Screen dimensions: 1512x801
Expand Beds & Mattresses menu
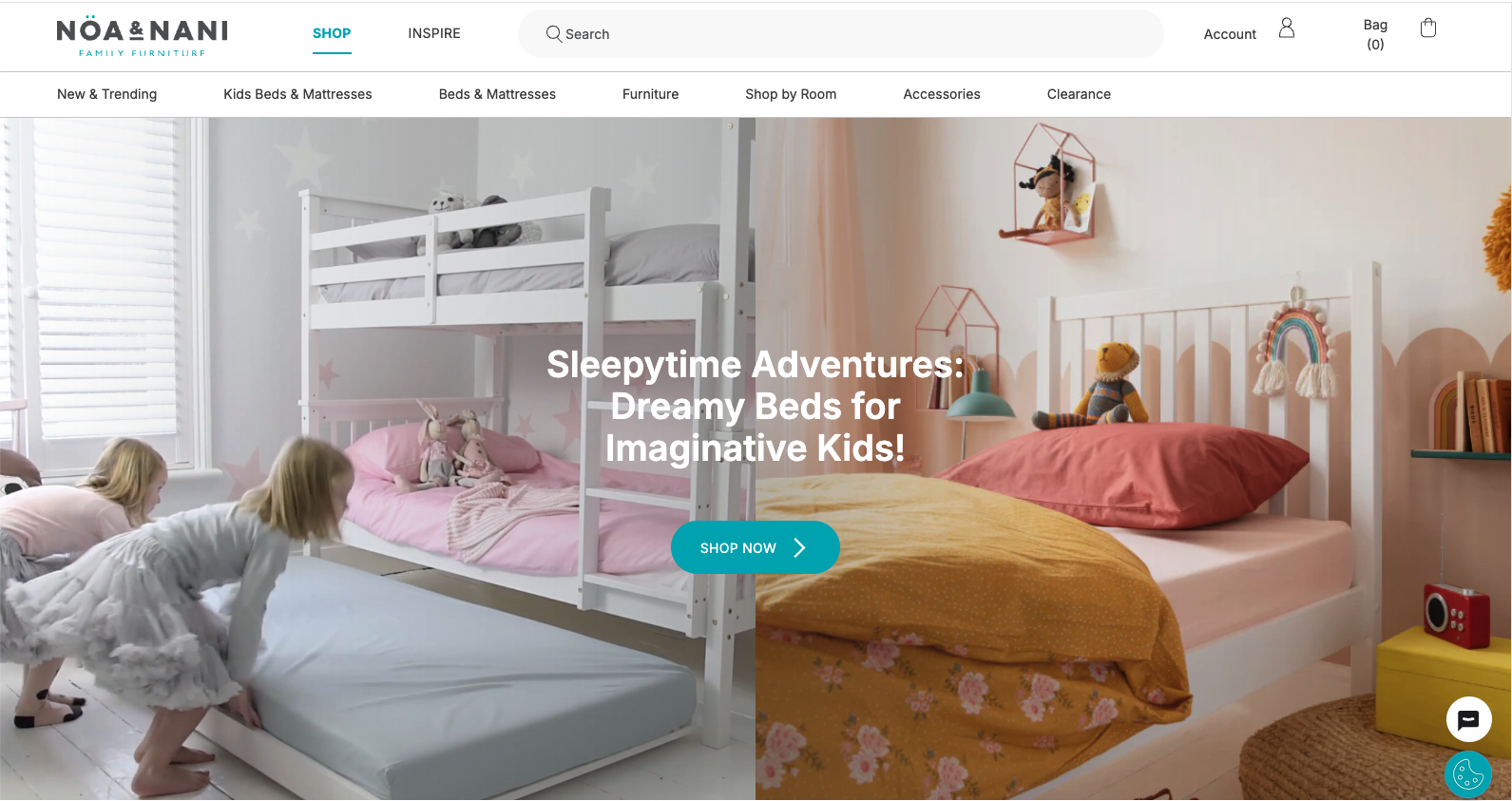pyautogui.click(x=497, y=94)
